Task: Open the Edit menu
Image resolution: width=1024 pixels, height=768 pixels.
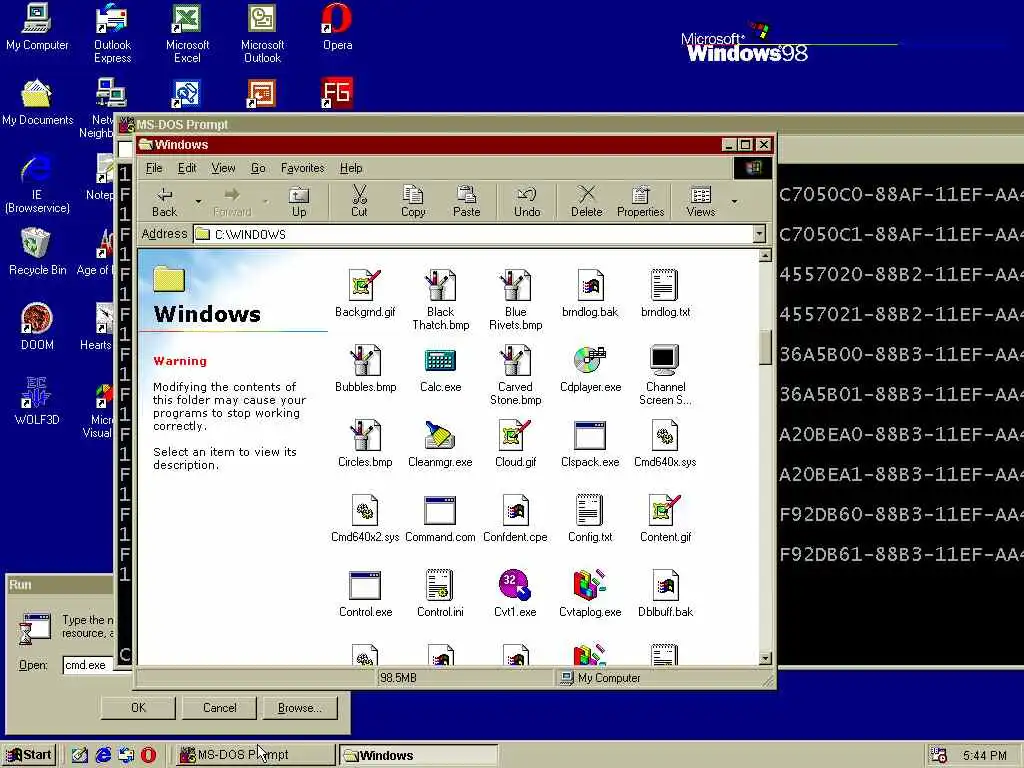Action: [x=187, y=168]
